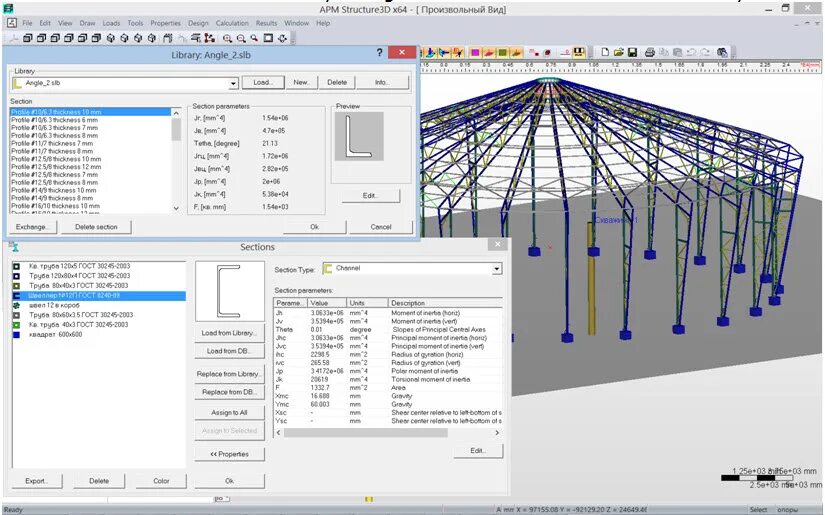
Task: Open the Calculation menu
Action: point(232,23)
